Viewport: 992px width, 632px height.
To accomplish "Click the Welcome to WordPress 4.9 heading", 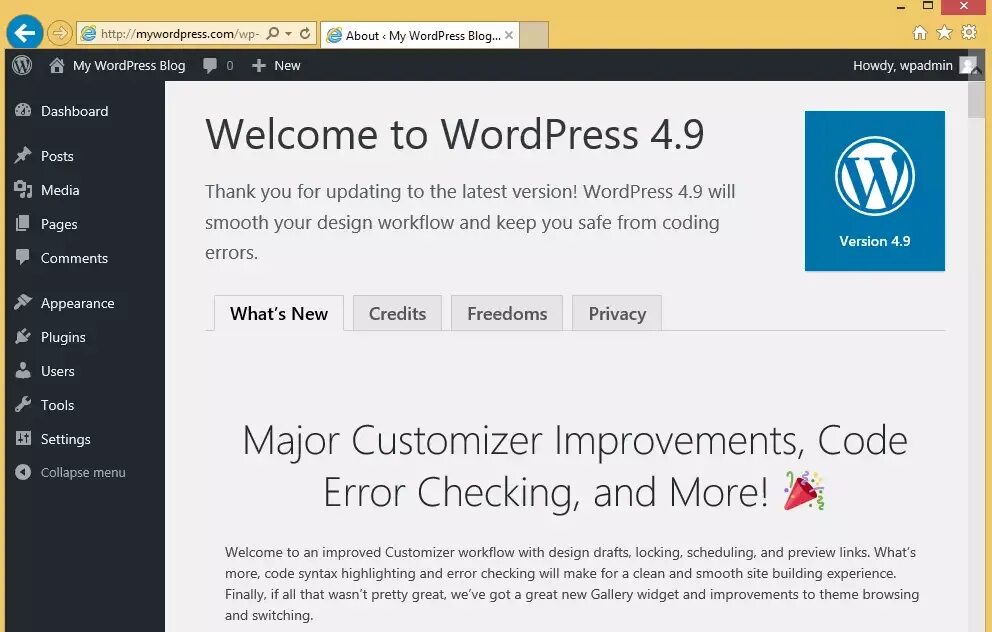I will click(454, 134).
